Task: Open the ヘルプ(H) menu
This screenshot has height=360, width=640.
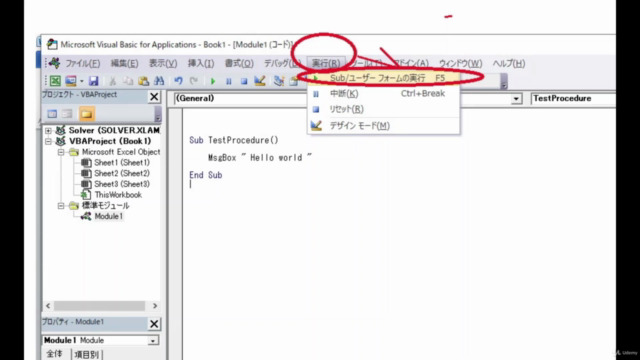Action: [x=509, y=63]
